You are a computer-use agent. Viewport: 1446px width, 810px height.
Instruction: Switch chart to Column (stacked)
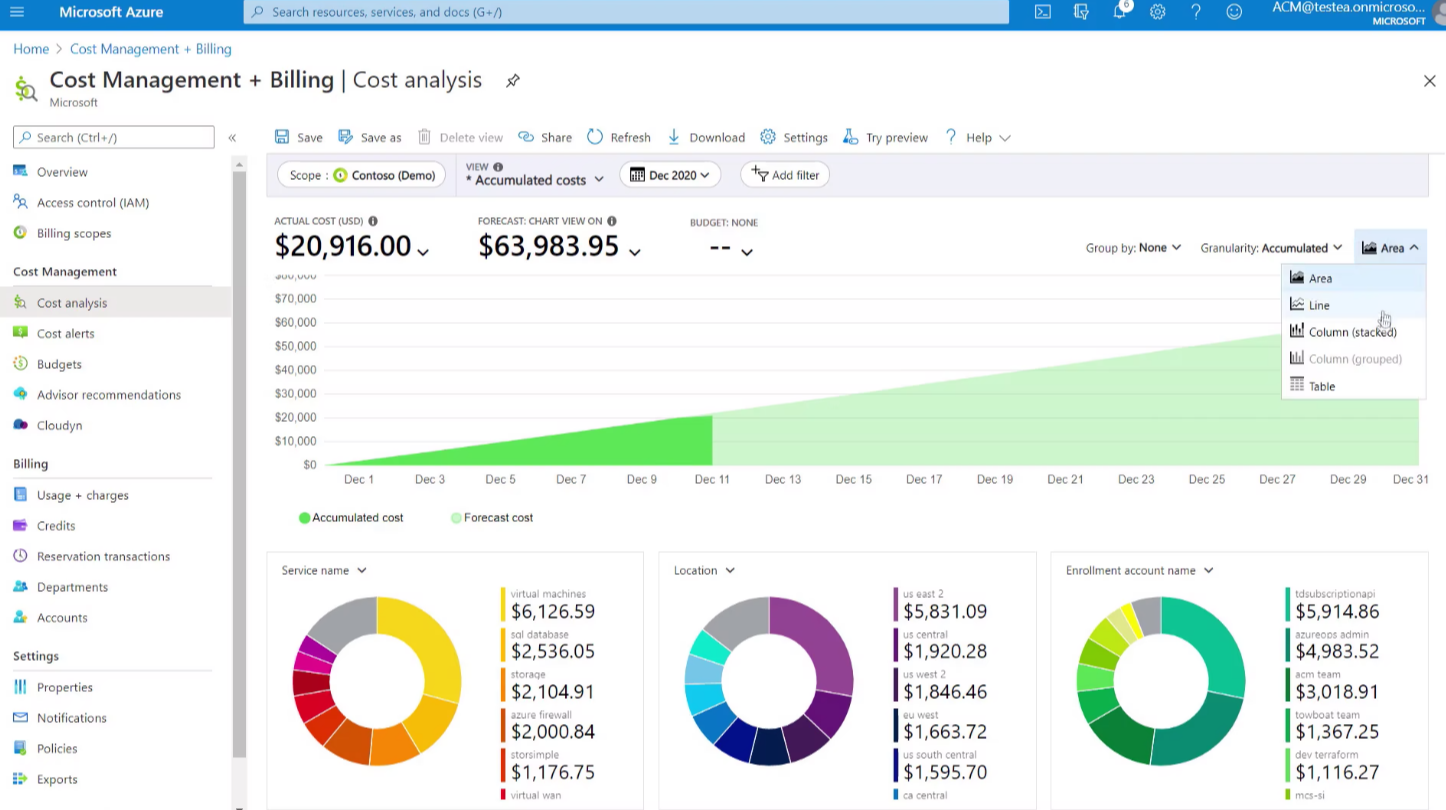click(1351, 331)
